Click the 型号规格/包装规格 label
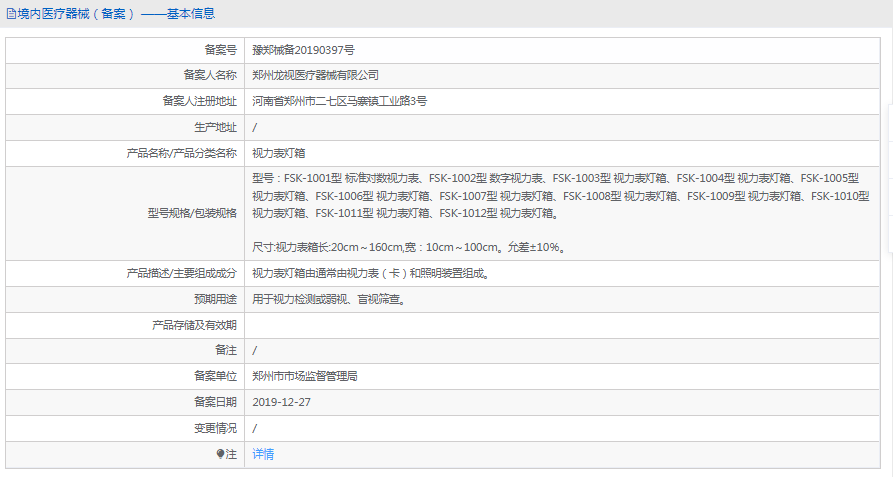This screenshot has height=477, width=893. [192, 213]
